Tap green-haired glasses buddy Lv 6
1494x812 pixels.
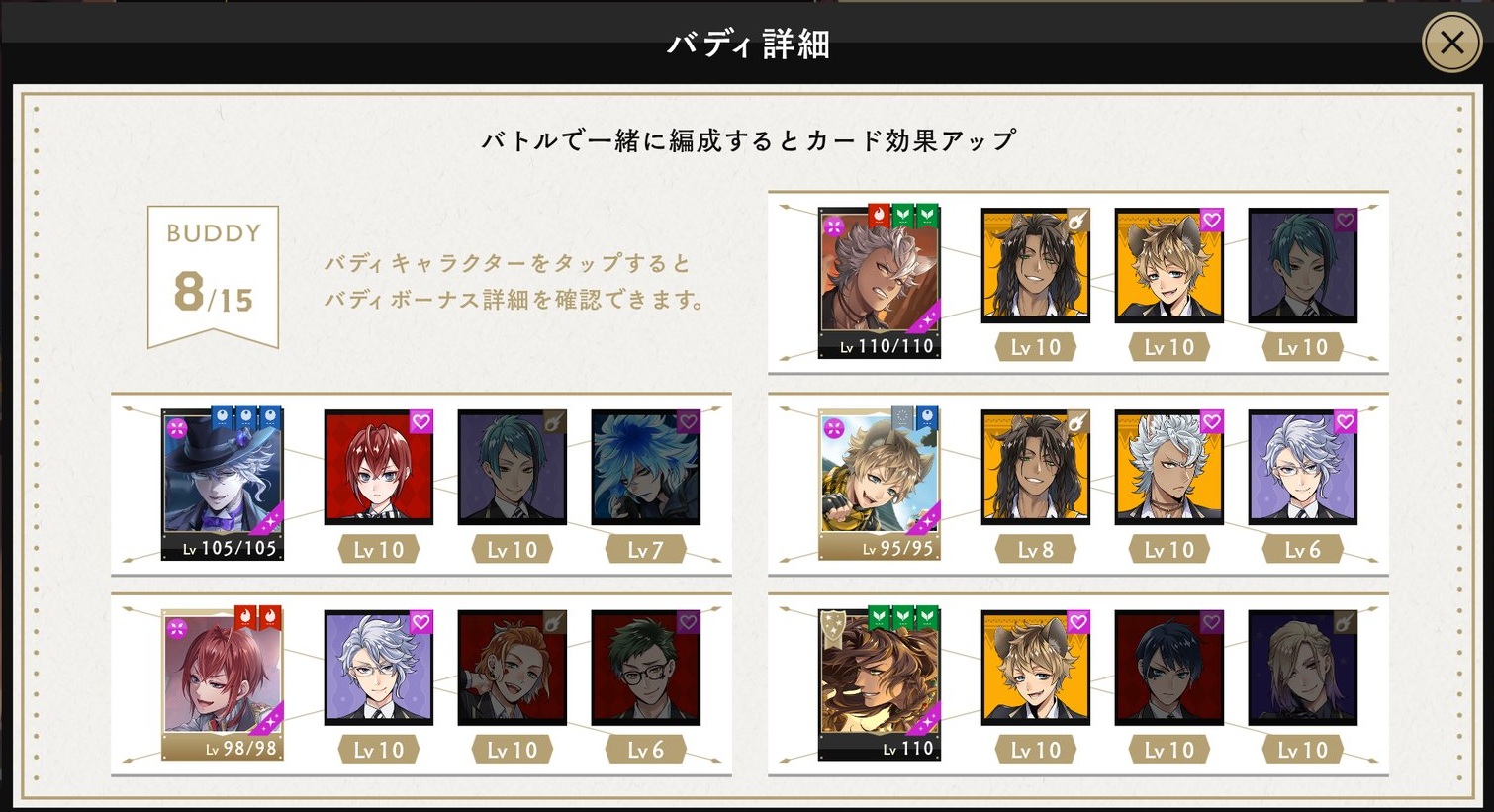click(646, 668)
